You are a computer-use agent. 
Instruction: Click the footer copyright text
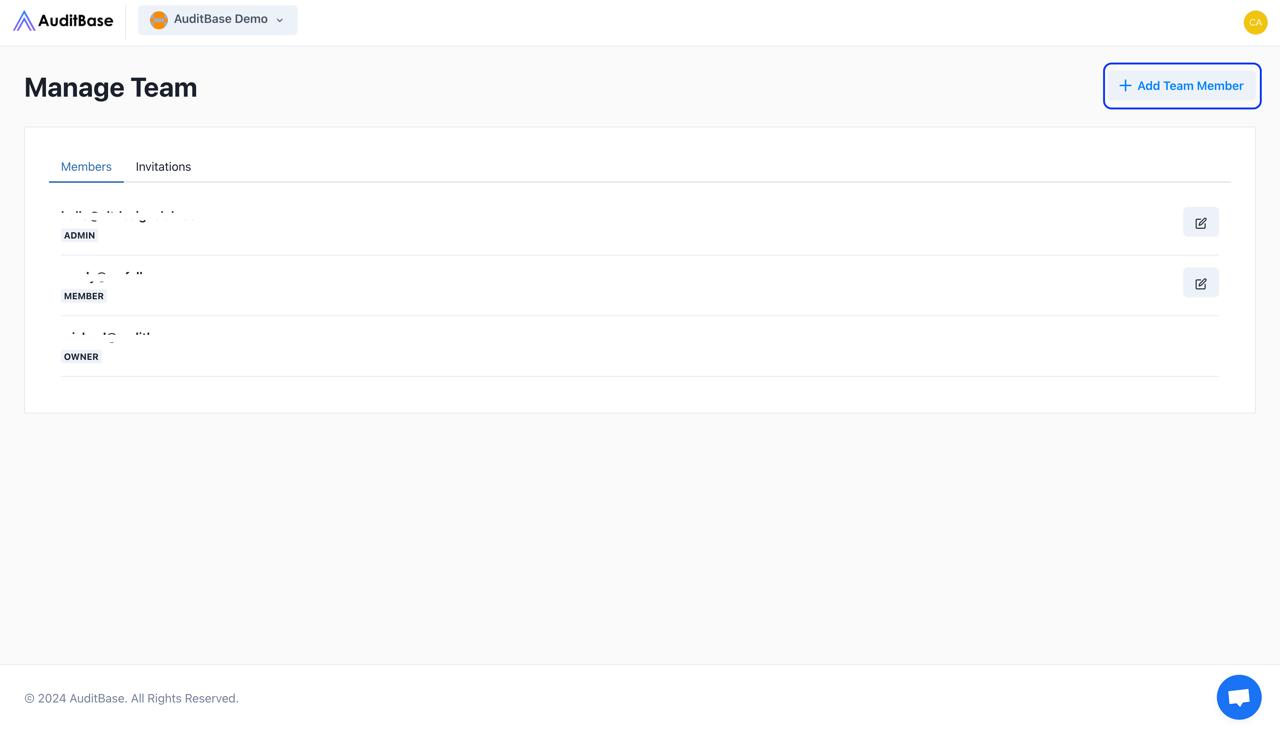pos(131,698)
